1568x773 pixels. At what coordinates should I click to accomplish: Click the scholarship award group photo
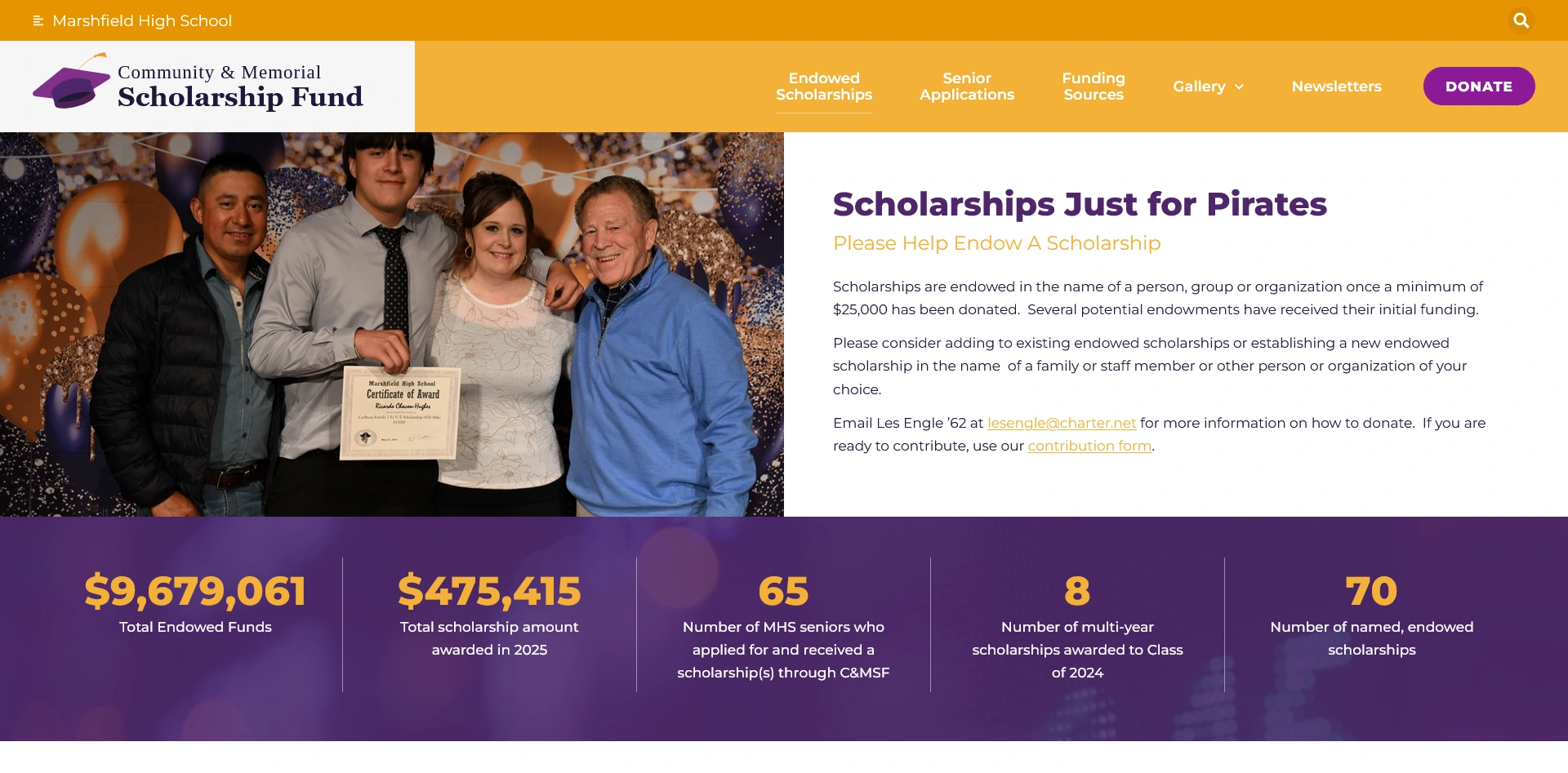(392, 324)
